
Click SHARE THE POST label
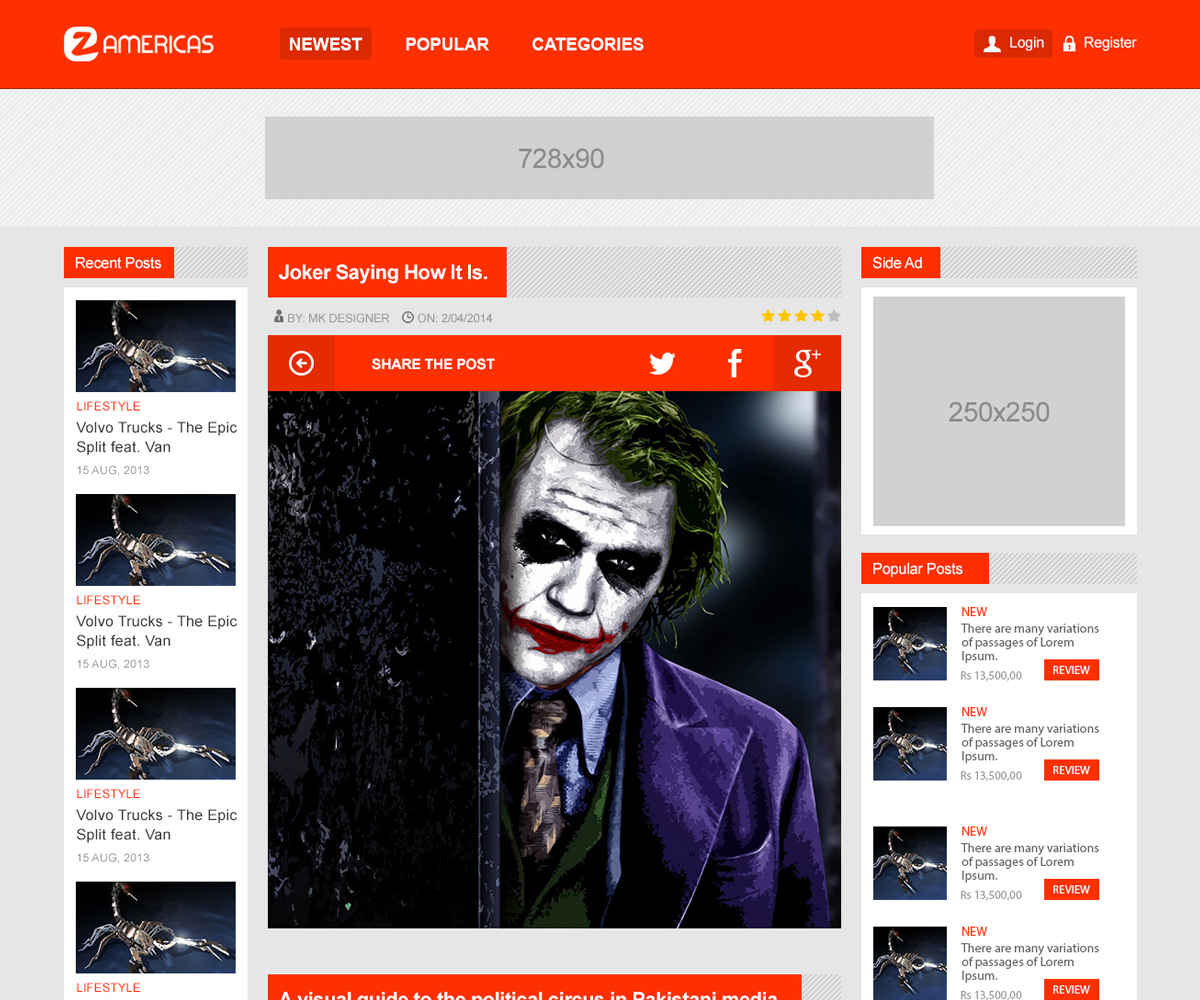pos(433,364)
